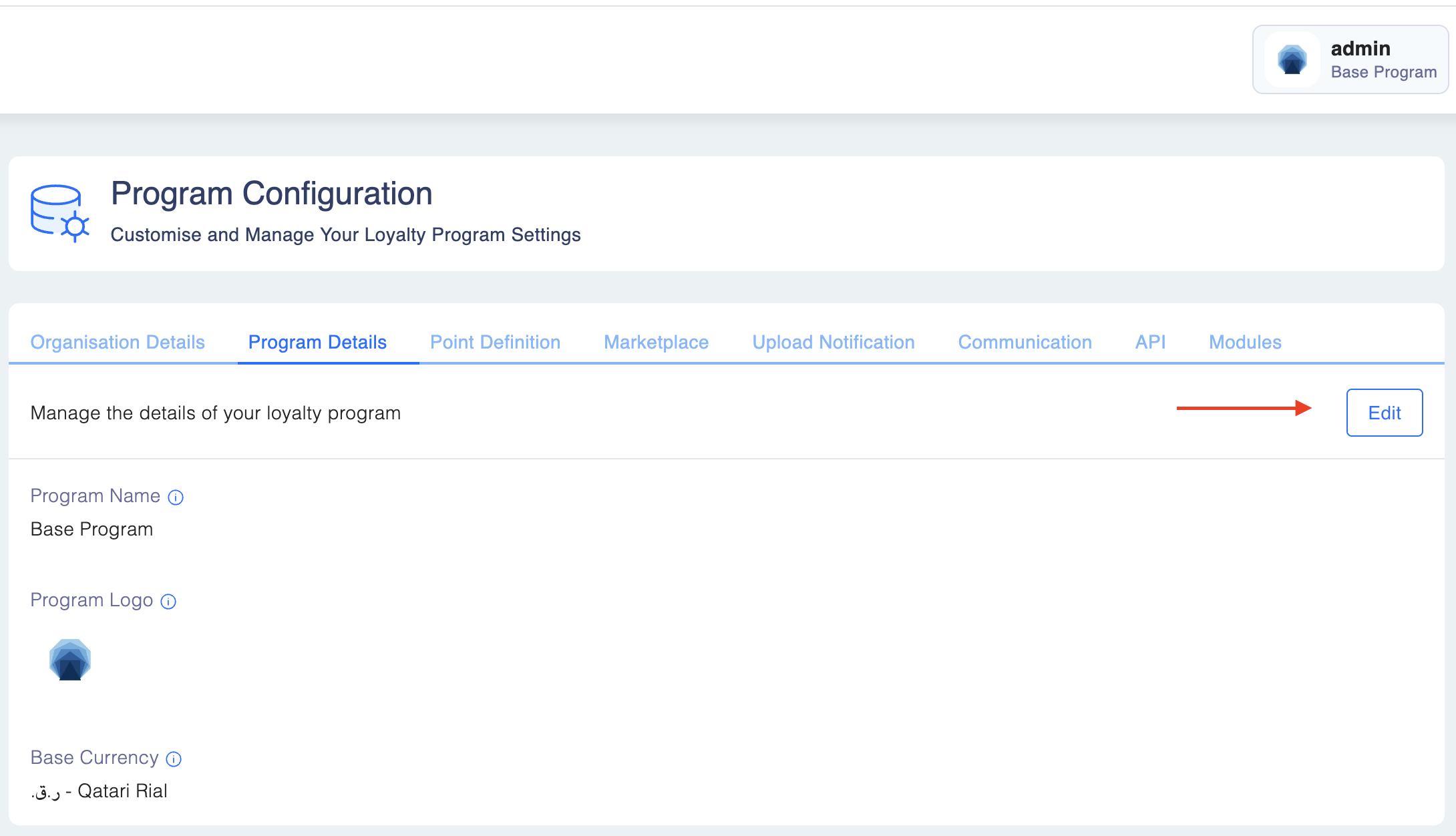Click the admin username text
The height and width of the screenshot is (836, 1456).
[1360, 49]
